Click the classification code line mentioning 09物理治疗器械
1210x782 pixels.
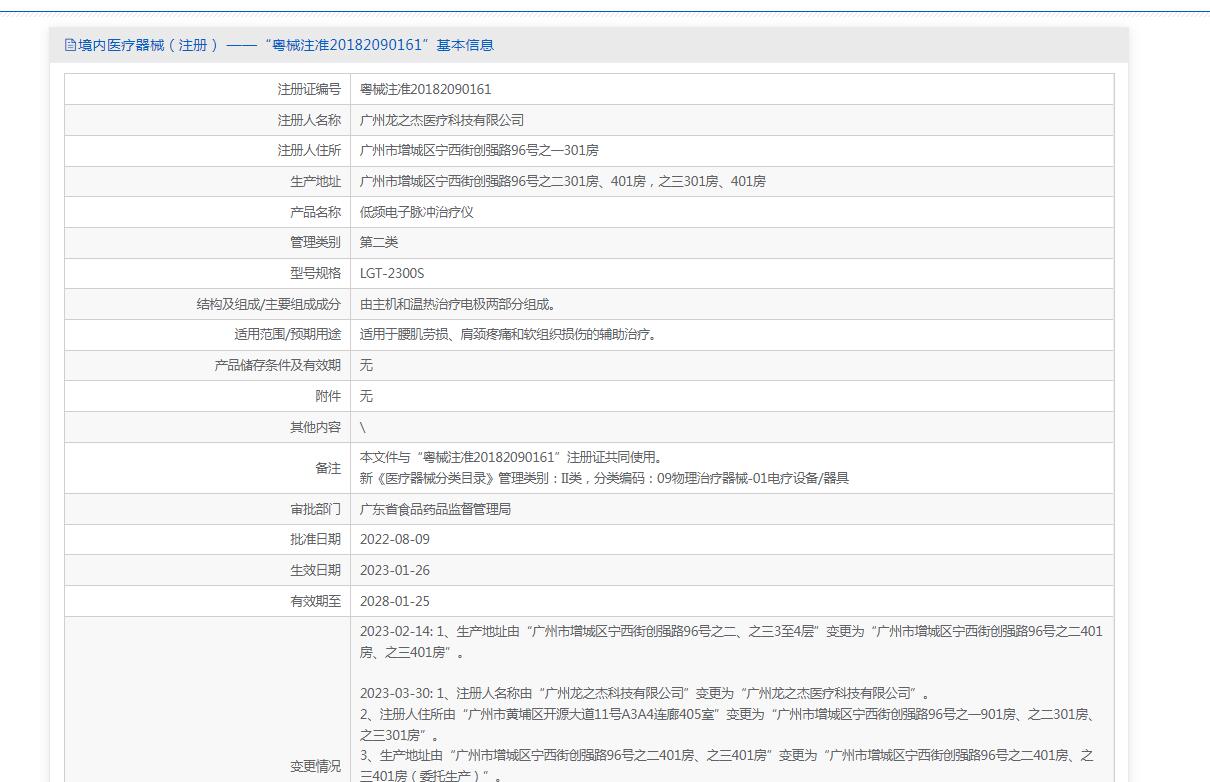click(604, 479)
